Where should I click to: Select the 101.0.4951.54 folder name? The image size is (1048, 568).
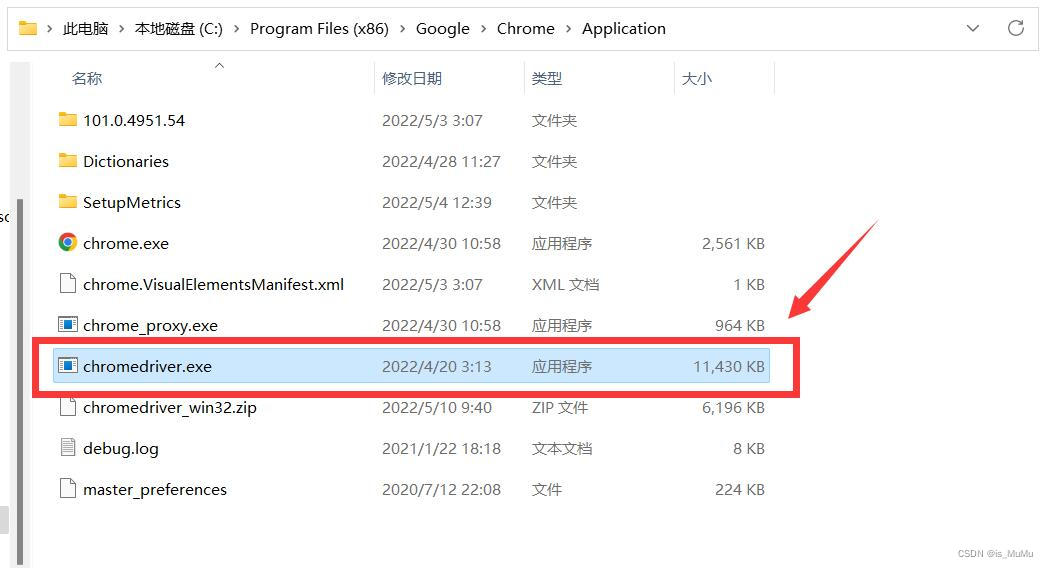coord(134,120)
